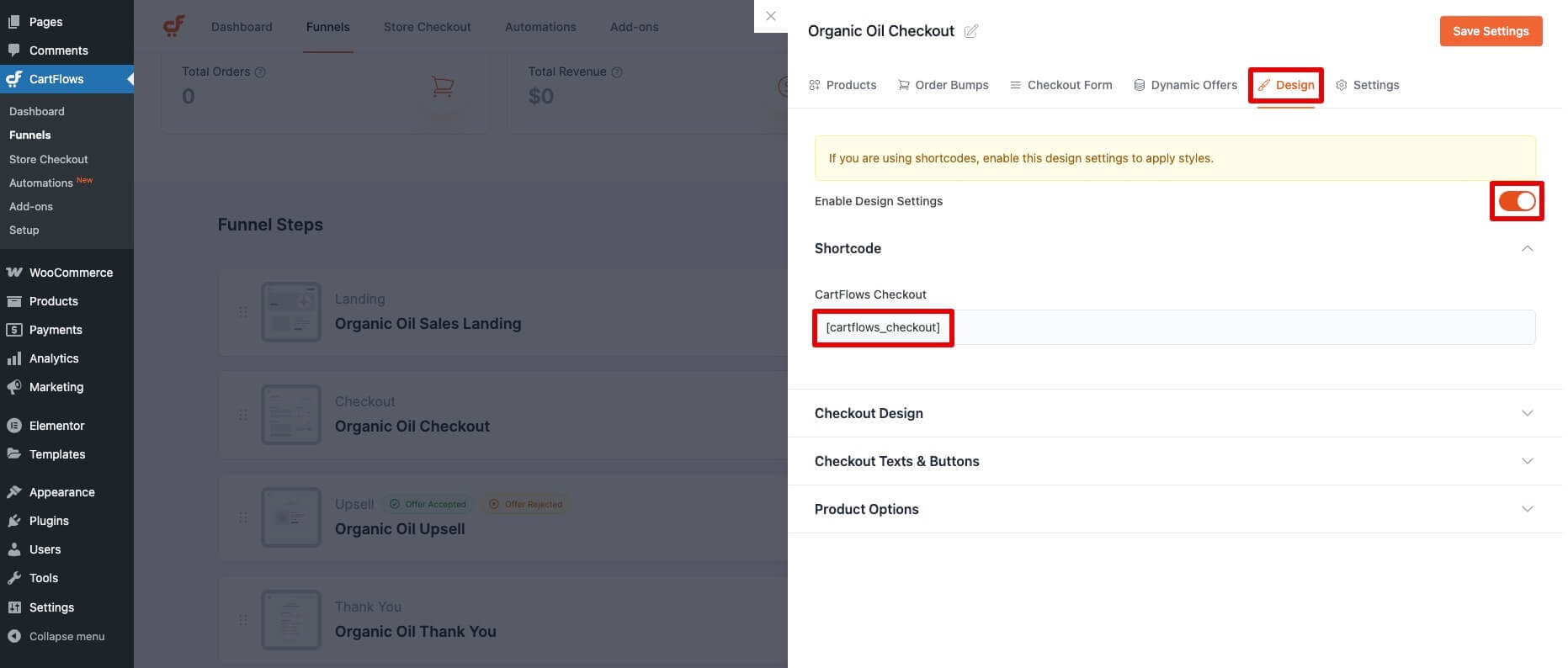Click the Marketing megaphone icon
This screenshot has width=1568, height=668.
pyautogui.click(x=14, y=387)
